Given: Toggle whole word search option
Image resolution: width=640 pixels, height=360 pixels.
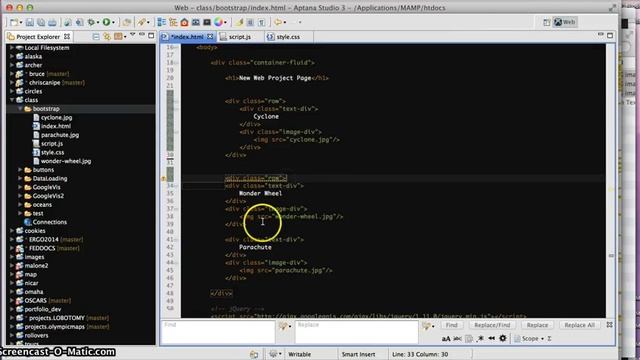Looking at the screenshot, I should point(457,339).
